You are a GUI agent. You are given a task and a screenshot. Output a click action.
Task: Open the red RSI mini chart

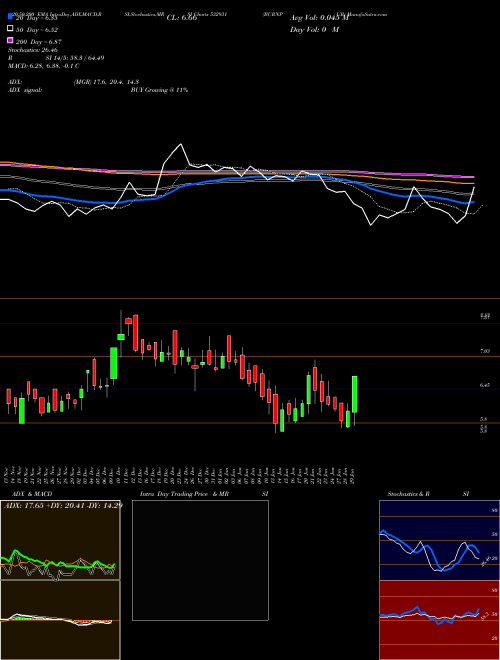439,620
